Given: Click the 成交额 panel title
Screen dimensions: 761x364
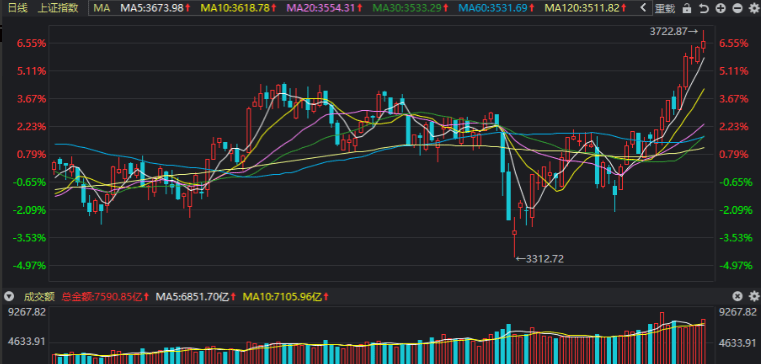Looking at the screenshot, I should [x=40, y=296].
